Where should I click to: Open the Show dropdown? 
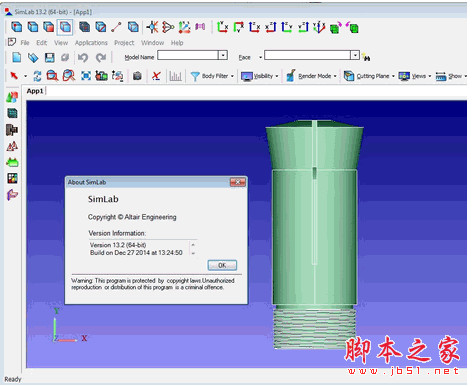[x=451, y=76]
